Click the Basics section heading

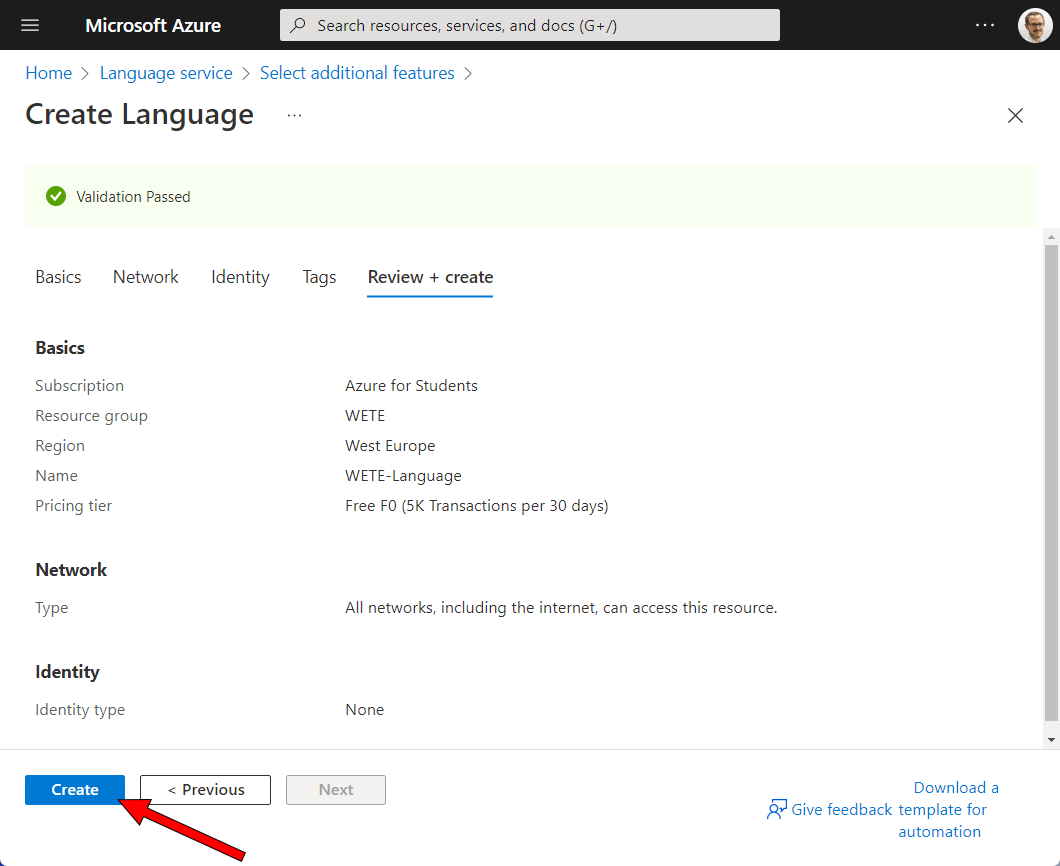pos(60,347)
